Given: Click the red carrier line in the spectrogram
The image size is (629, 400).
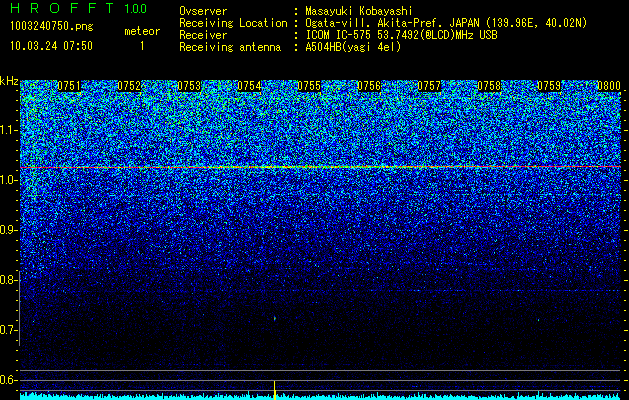Looking at the screenshot, I should pos(321,167).
